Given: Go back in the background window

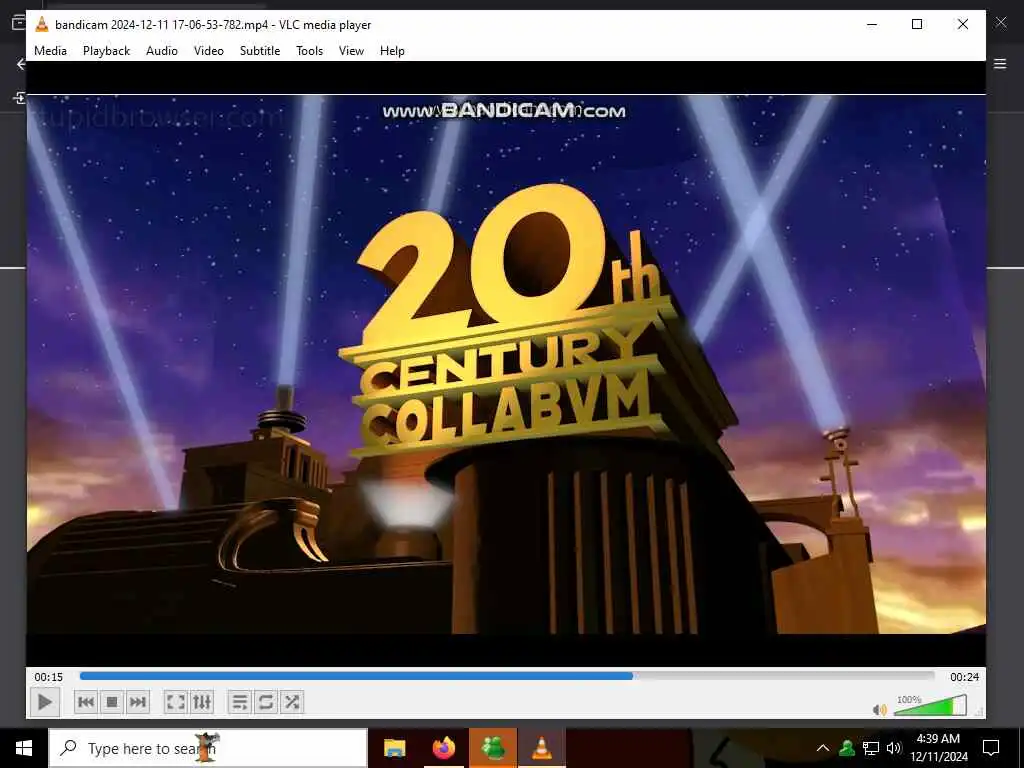Looking at the screenshot, I should [x=21, y=63].
